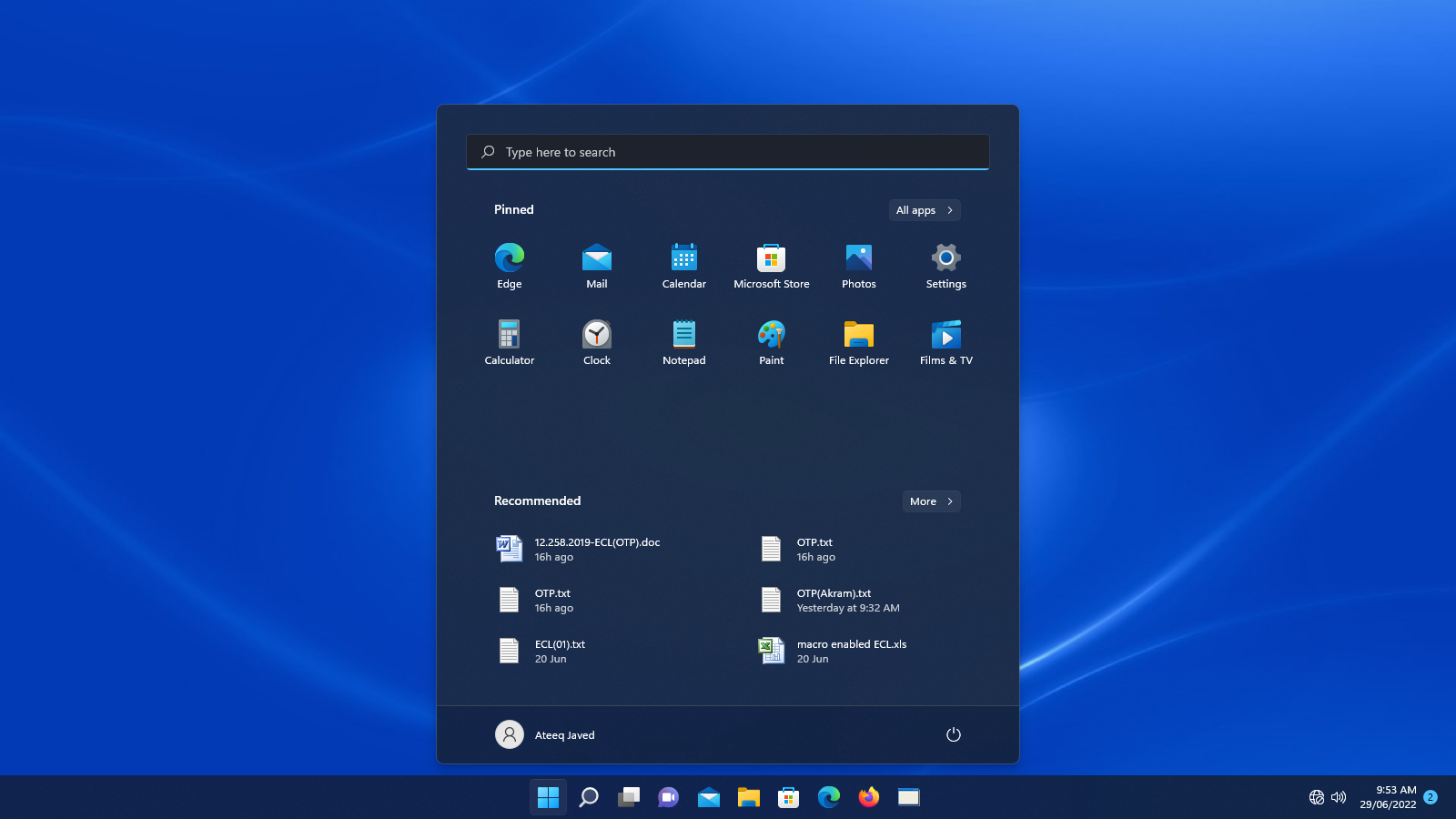Open the File Explorer taskbar icon
Image resolution: width=1456 pixels, height=819 pixels.
pyautogui.click(x=749, y=797)
